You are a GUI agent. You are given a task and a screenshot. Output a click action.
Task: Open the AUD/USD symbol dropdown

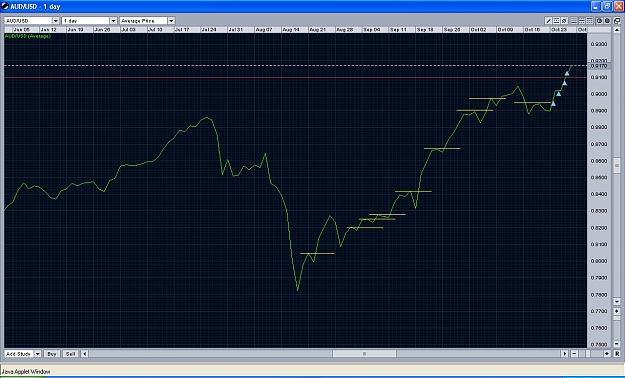click(x=55, y=21)
